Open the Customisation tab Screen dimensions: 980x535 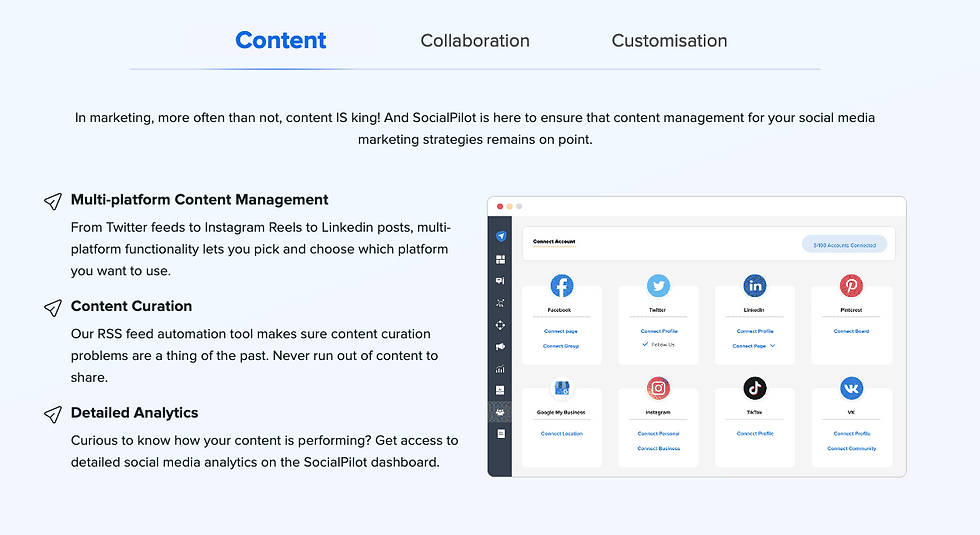(669, 41)
